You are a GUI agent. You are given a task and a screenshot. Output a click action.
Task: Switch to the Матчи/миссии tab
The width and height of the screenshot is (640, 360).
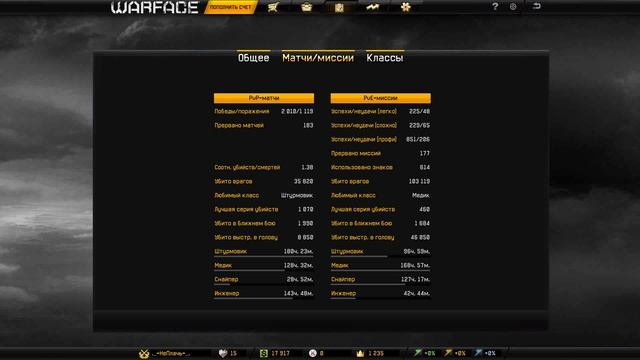(x=318, y=58)
